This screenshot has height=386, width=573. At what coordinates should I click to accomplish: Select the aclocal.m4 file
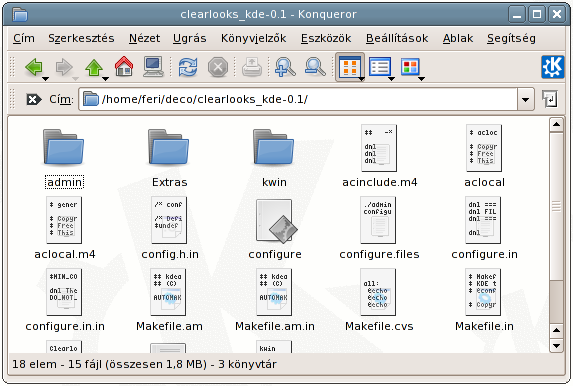click(64, 228)
